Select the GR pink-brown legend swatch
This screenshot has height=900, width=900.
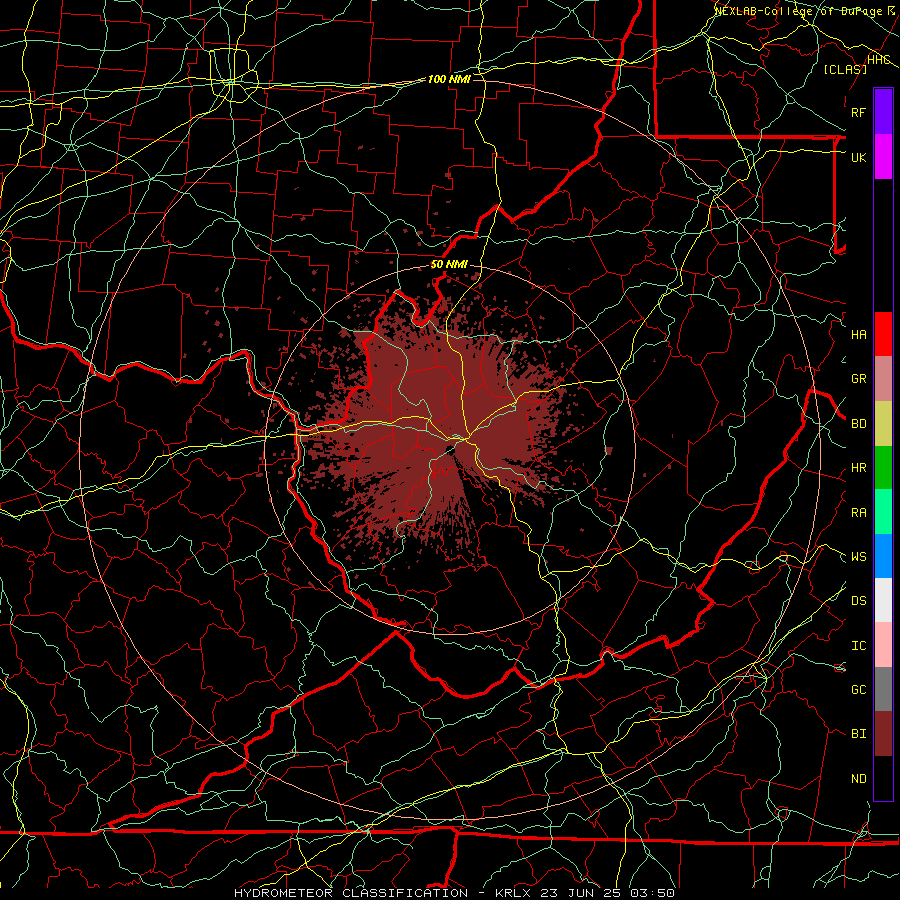(883, 378)
